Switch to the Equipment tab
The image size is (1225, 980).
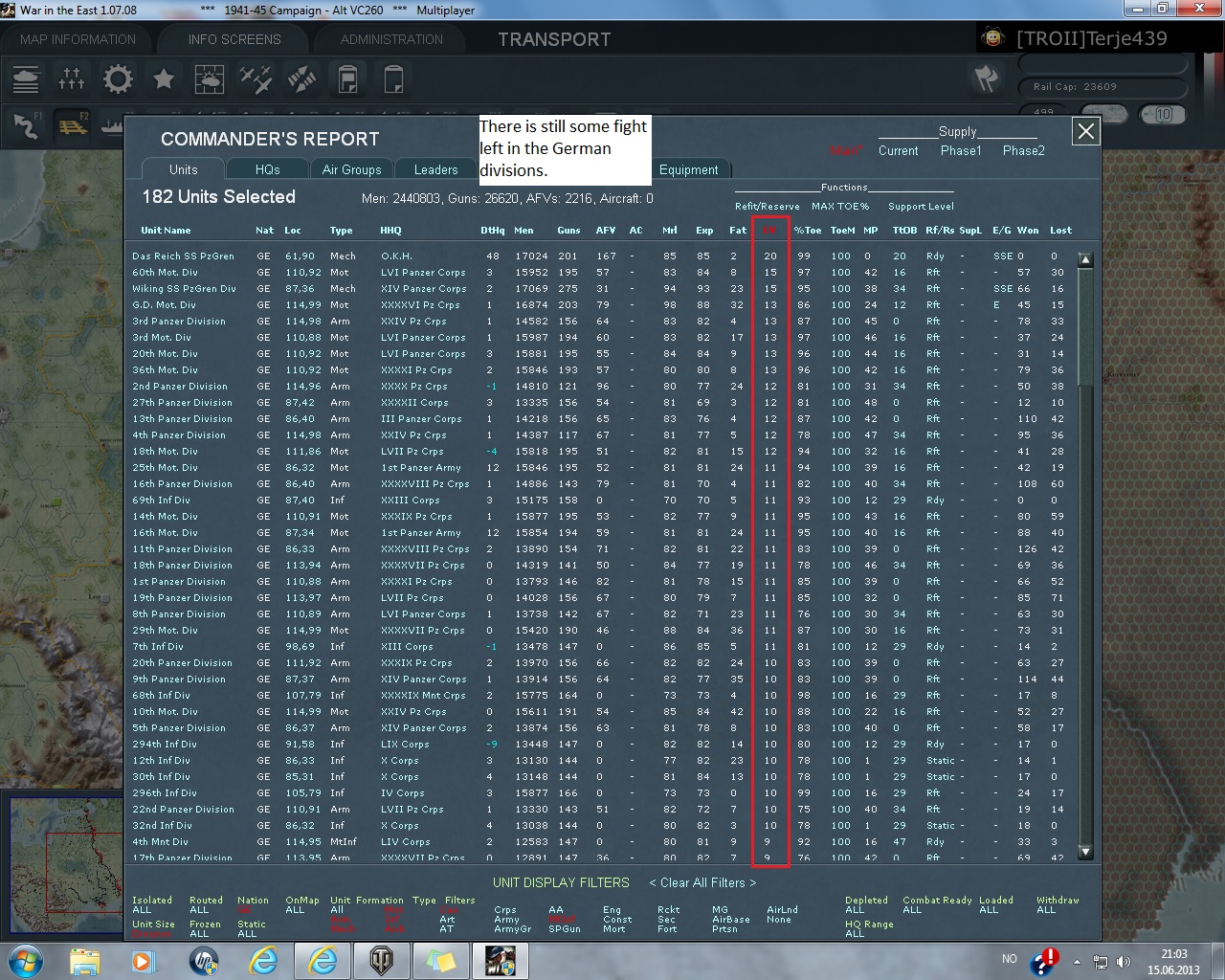coord(689,169)
